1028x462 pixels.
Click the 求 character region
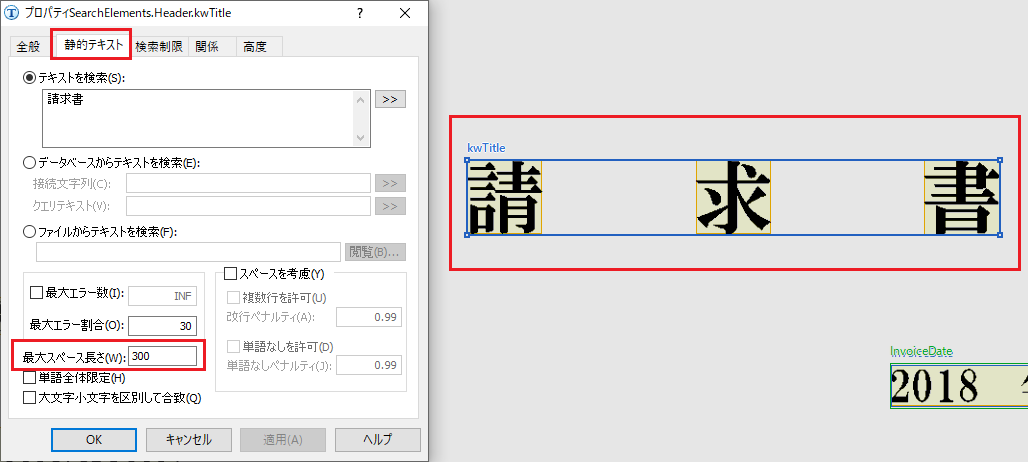pos(733,197)
